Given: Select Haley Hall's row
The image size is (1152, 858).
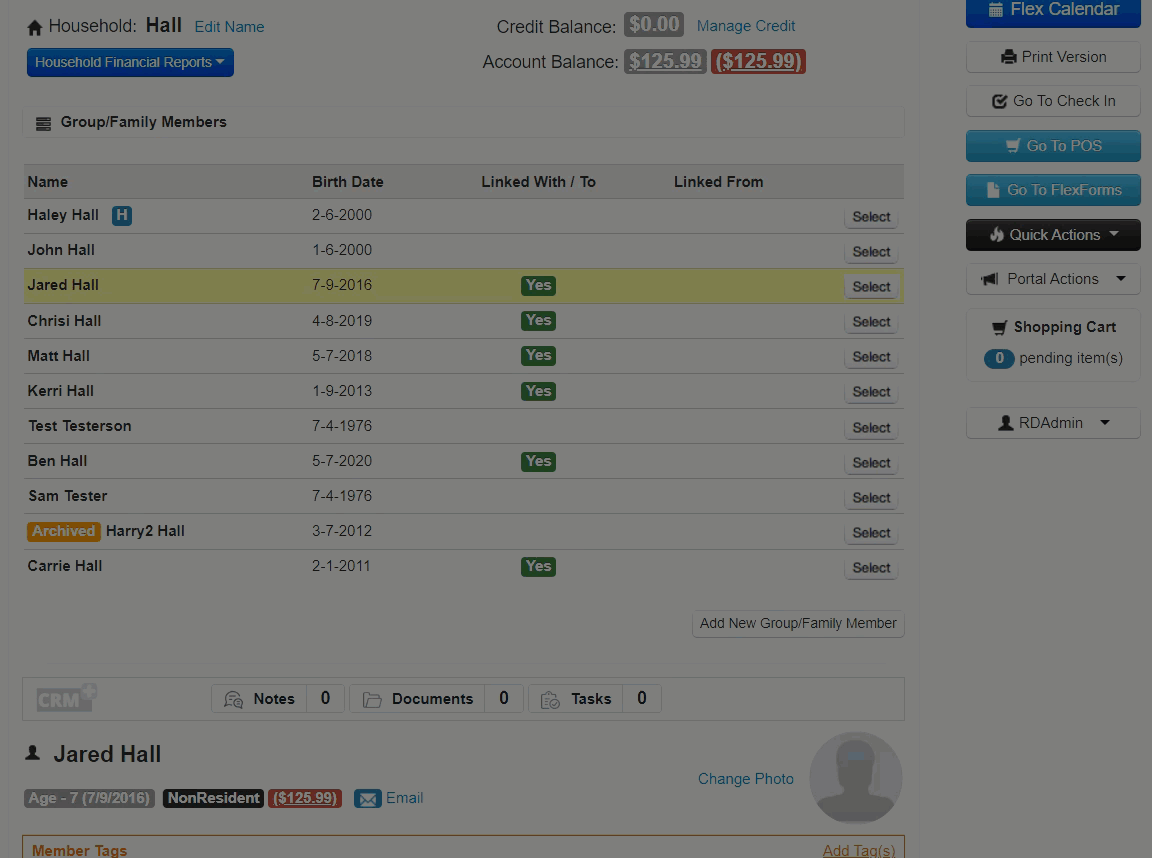Looking at the screenshot, I should pos(871,217).
